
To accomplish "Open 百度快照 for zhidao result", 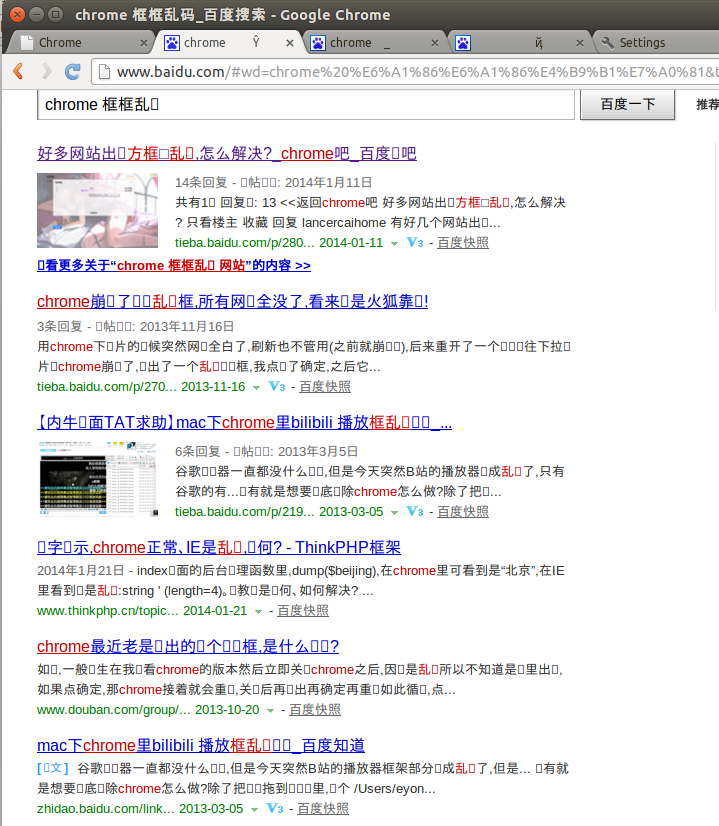I will tap(323, 809).
